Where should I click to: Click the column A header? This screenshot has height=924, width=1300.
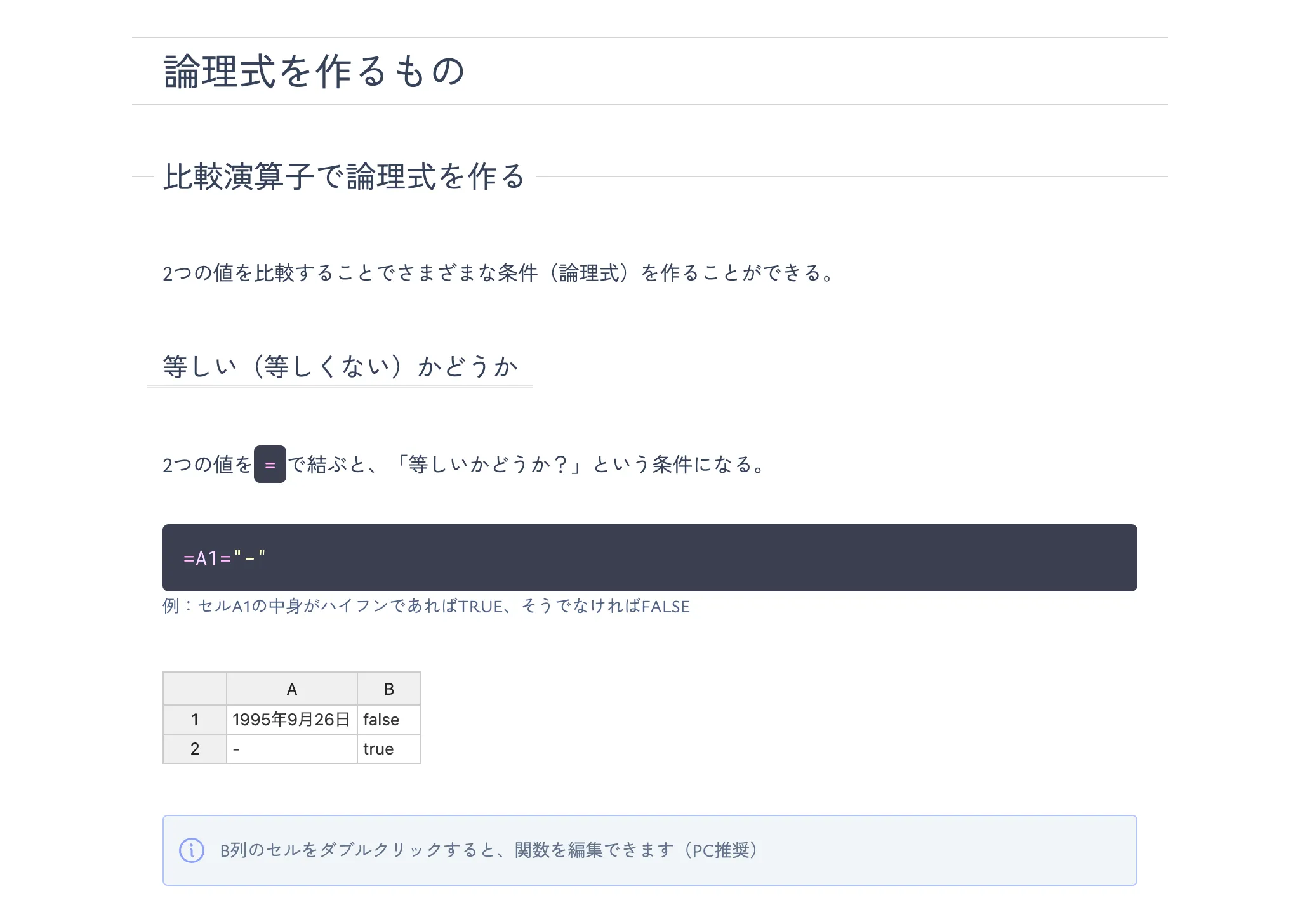tap(291, 689)
